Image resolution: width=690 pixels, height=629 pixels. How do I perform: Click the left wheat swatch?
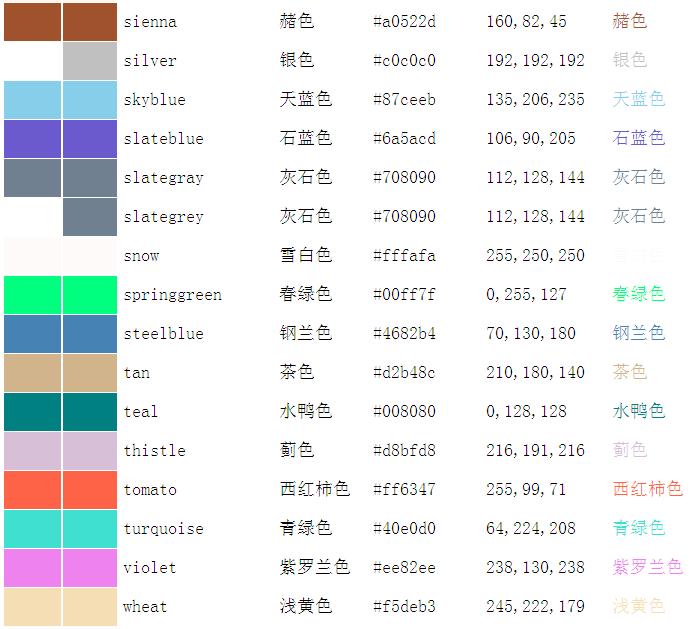pyautogui.click(x=33, y=607)
